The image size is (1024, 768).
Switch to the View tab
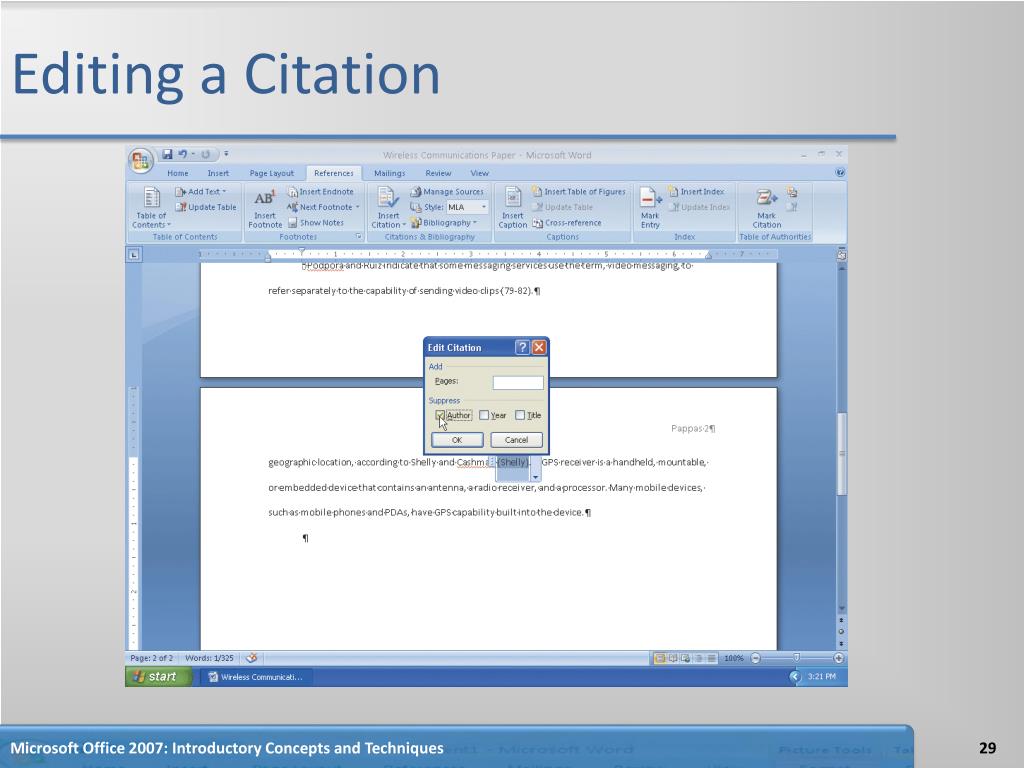coord(479,173)
